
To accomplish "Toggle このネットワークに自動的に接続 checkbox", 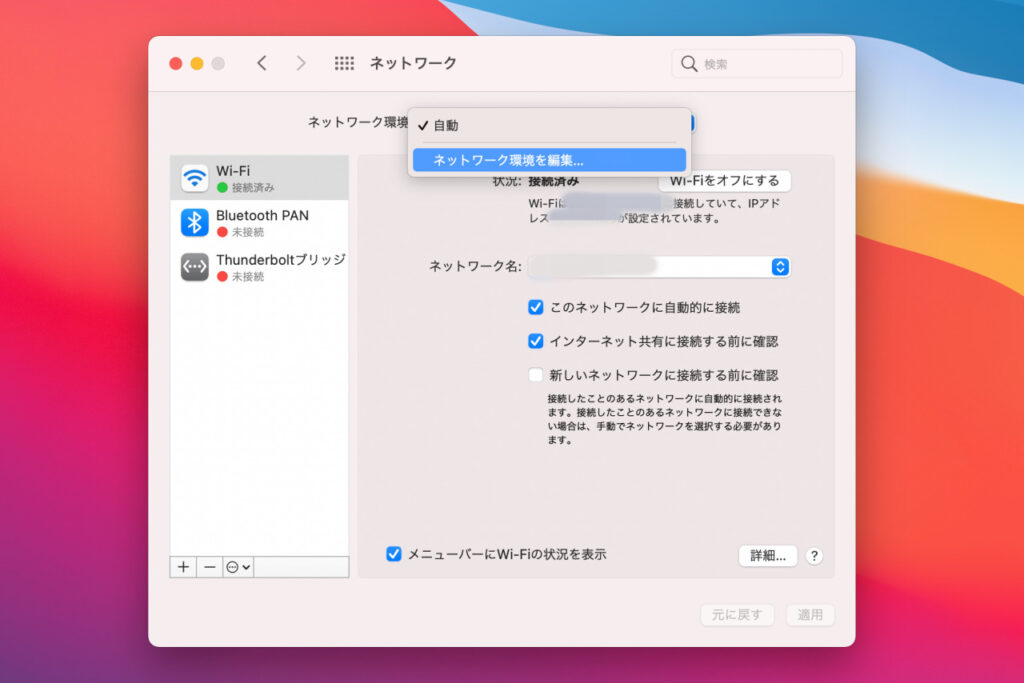I will [x=536, y=307].
